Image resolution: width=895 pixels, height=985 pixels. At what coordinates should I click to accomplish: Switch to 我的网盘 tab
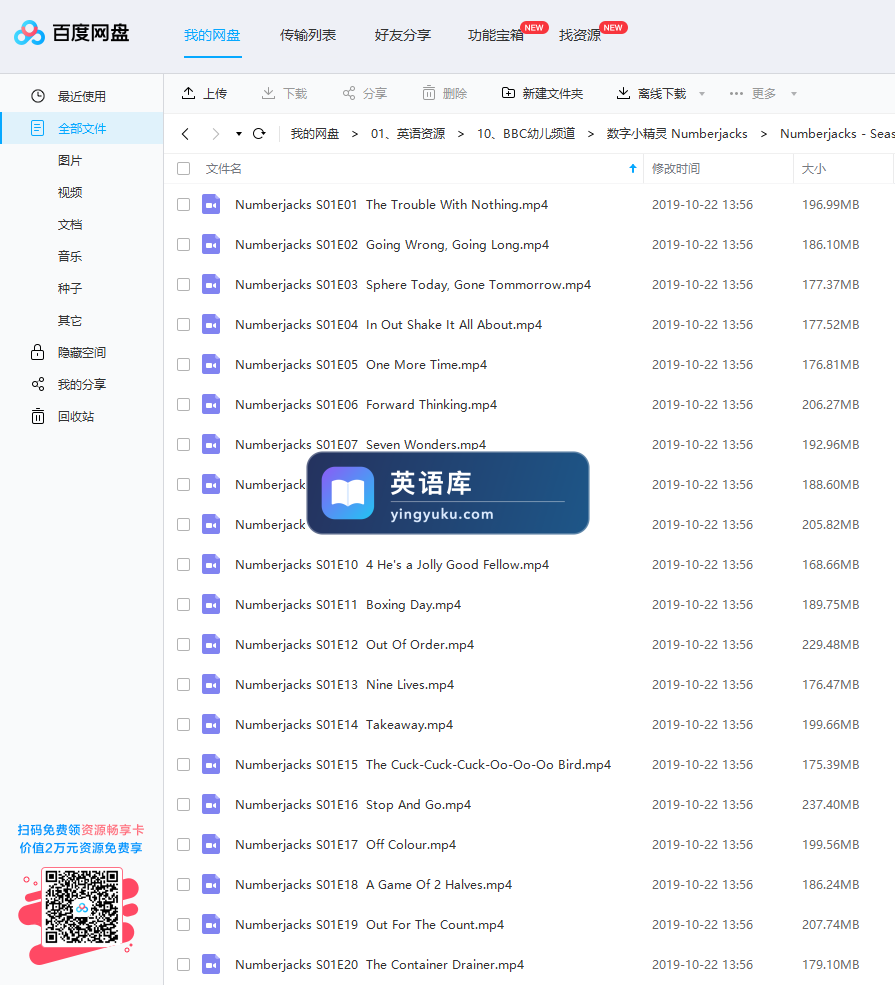212,35
